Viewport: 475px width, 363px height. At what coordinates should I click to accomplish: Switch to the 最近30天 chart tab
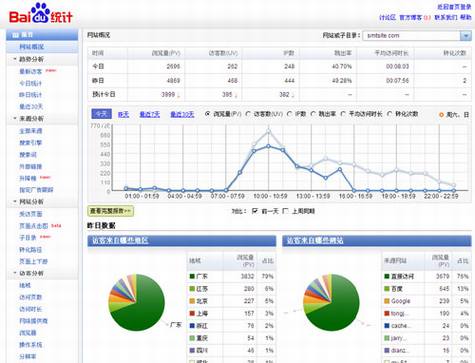click(x=182, y=114)
